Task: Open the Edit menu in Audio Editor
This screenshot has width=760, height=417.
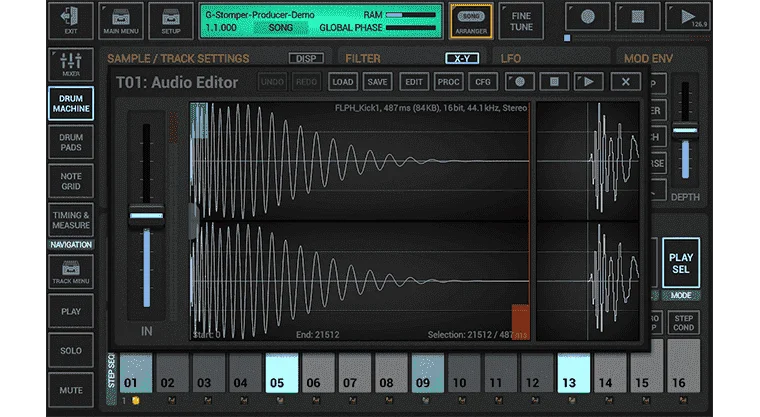Action: tap(413, 82)
